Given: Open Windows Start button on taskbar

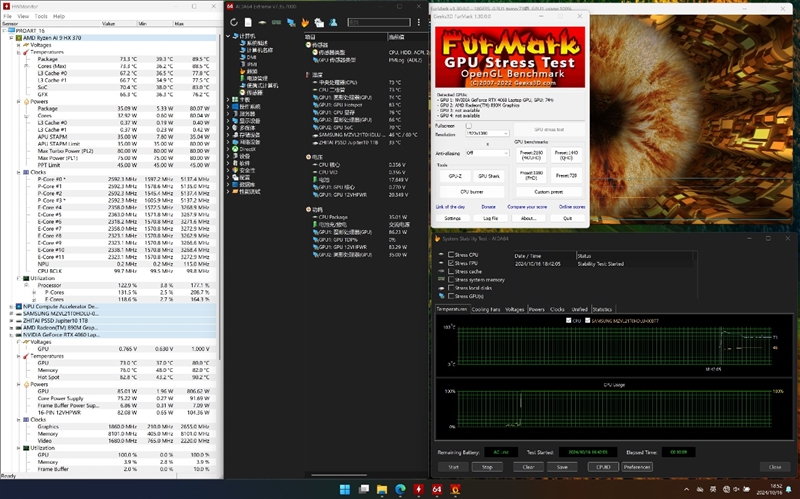Looking at the screenshot, I should [345, 490].
